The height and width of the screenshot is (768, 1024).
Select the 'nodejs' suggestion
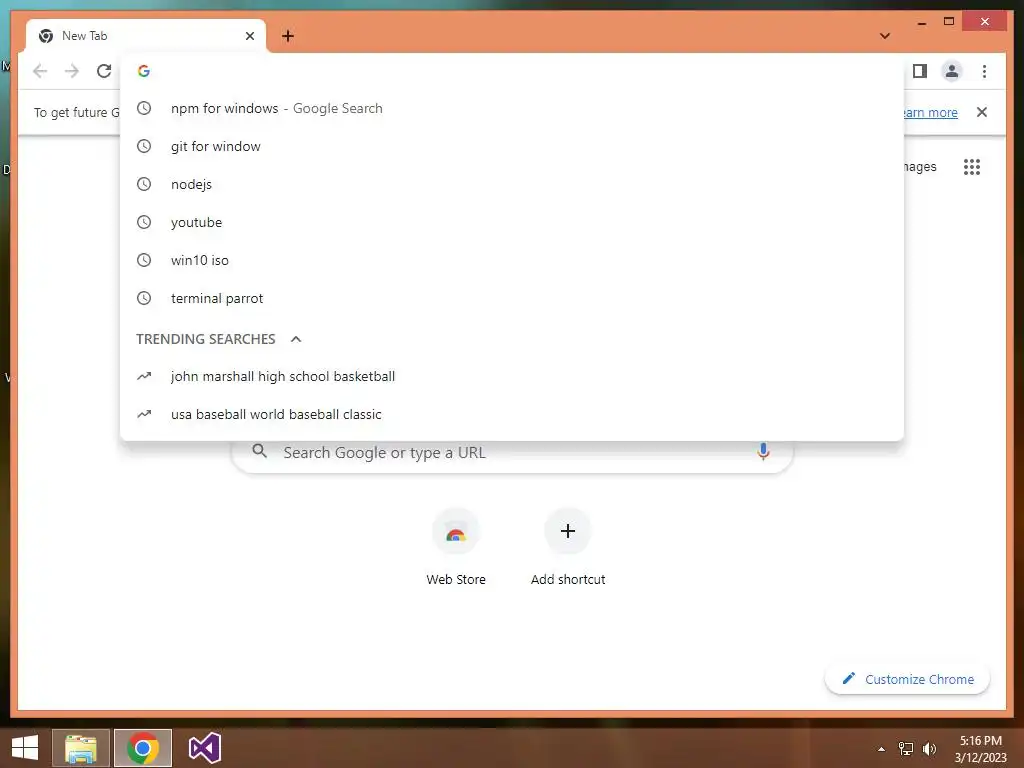[512, 184]
